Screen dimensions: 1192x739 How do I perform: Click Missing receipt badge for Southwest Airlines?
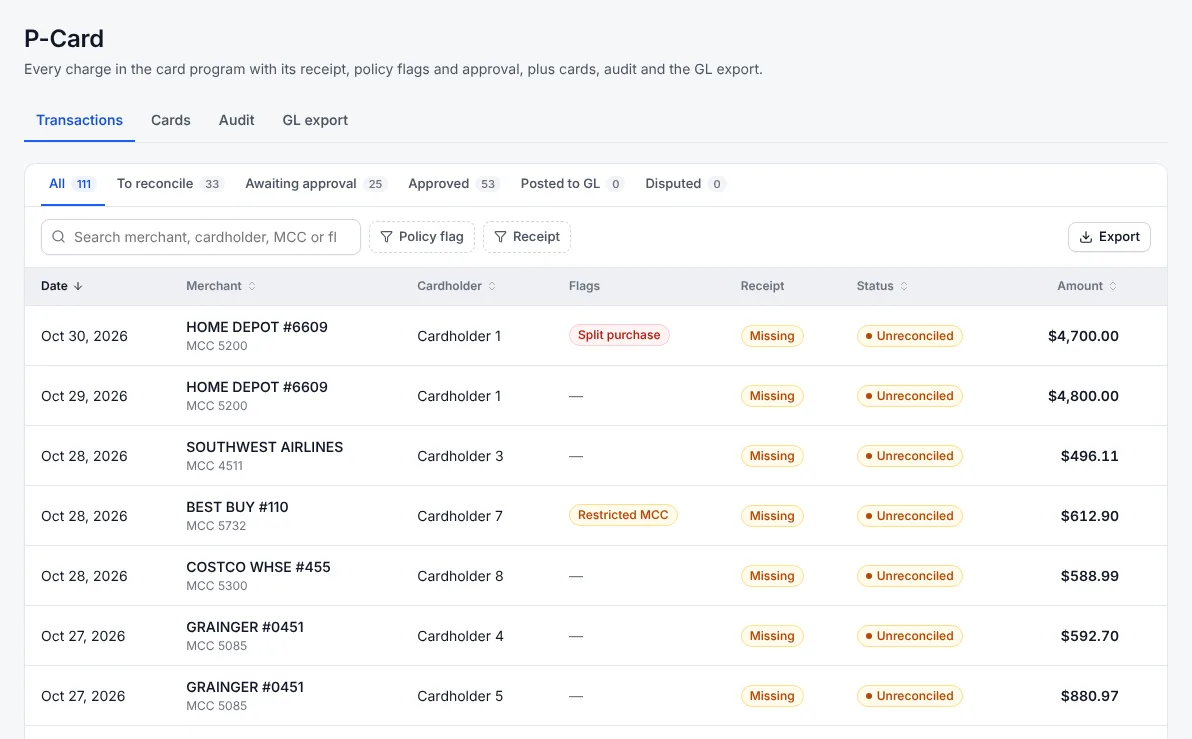coord(772,456)
